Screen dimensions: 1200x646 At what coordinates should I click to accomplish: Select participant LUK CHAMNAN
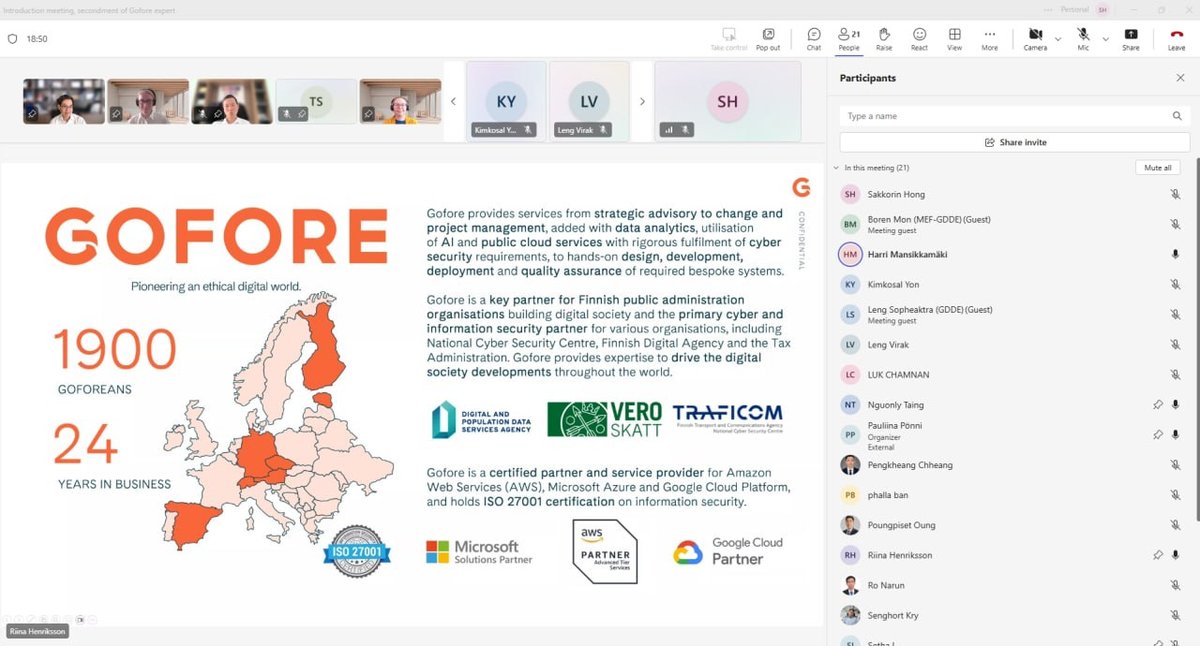(x=1010, y=374)
